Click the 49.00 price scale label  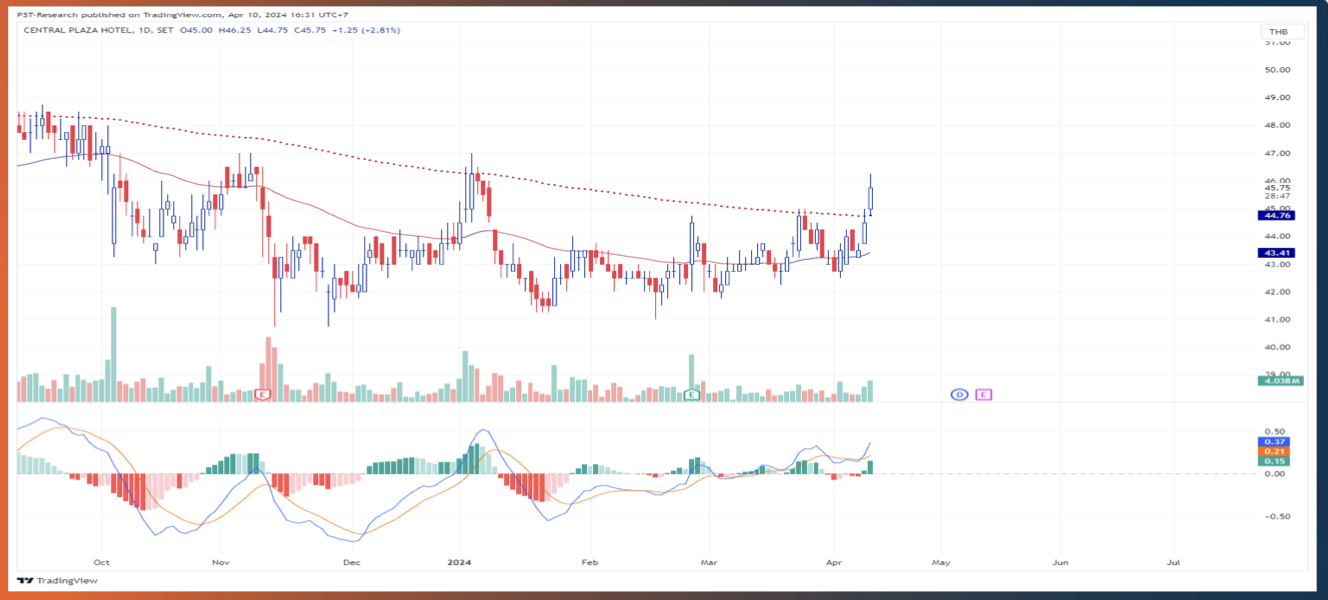coord(1277,98)
